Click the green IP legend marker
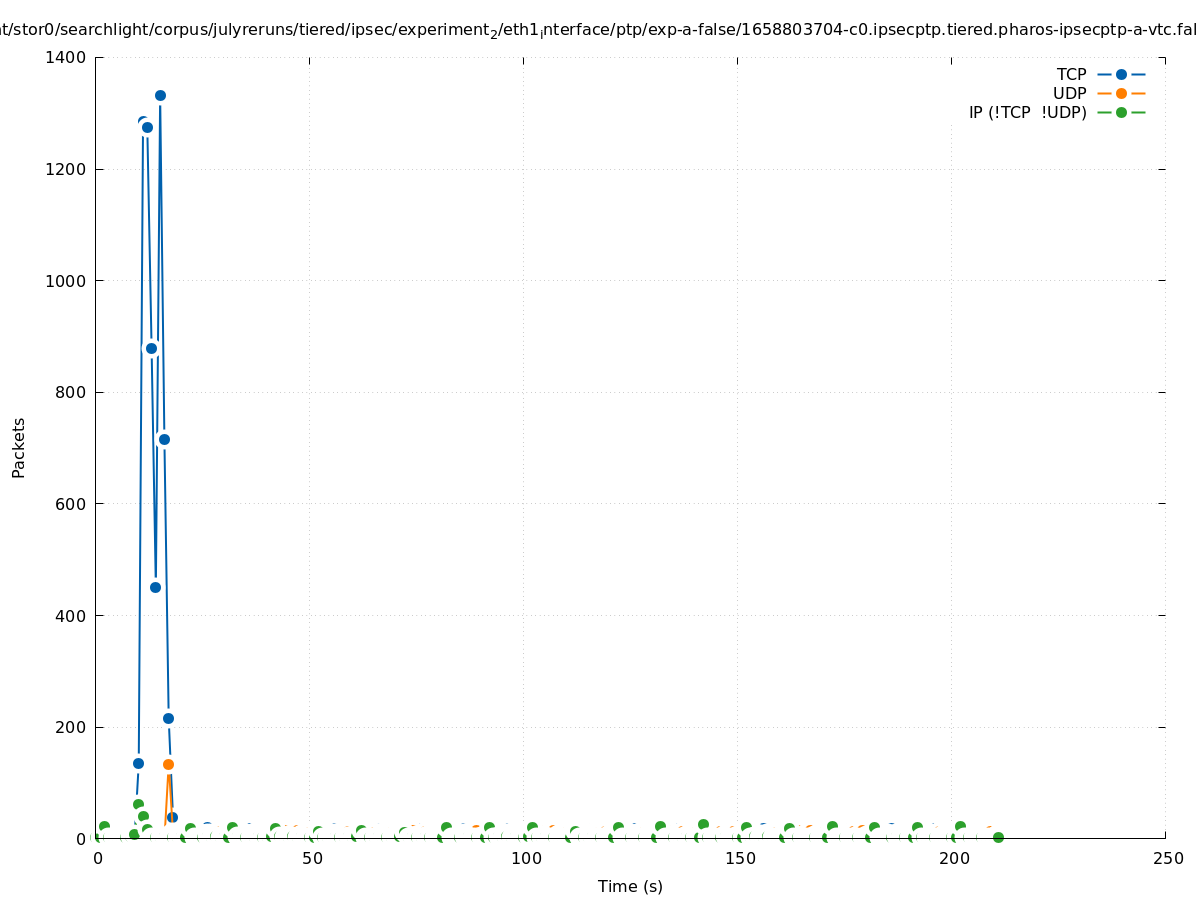This screenshot has height=900, width=1197. click(x=1121, y=112)
